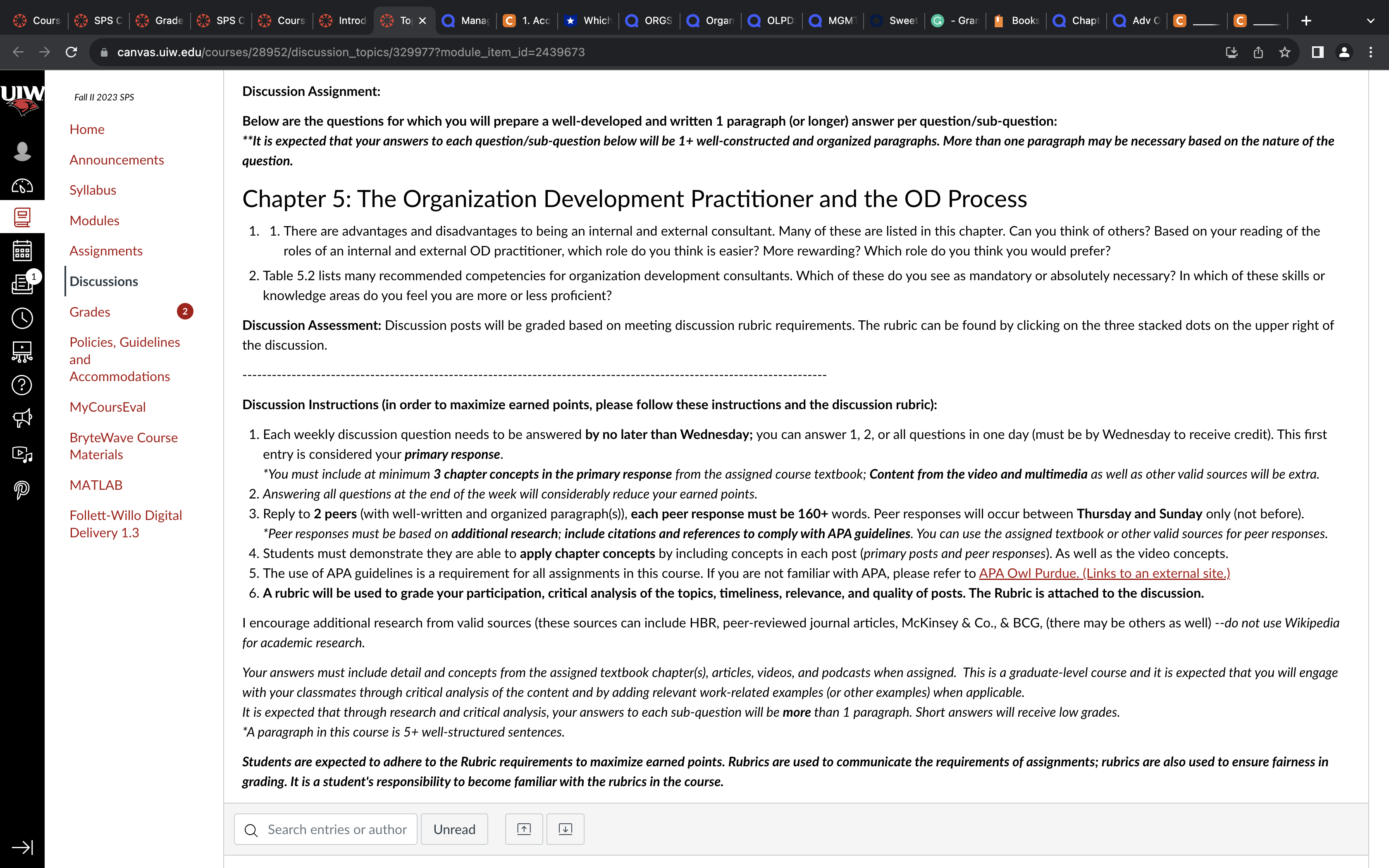Open Grades in course menu

pyautogui.click(x=90, y=312)
